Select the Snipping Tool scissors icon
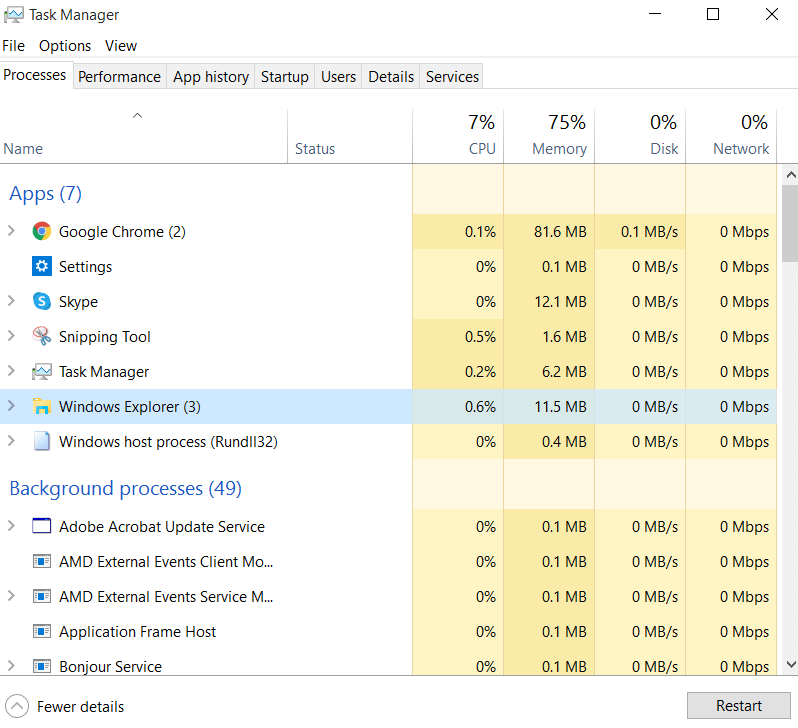Image resolution: width=798 pixels, height=728 pixels. (41, 337)
